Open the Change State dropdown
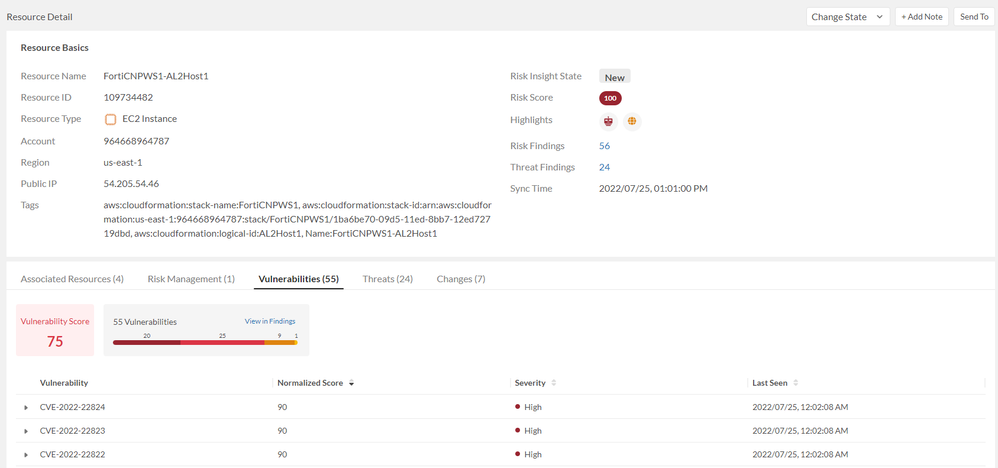The height and width of the screenshot is (468, 998). tap(847, 17)
